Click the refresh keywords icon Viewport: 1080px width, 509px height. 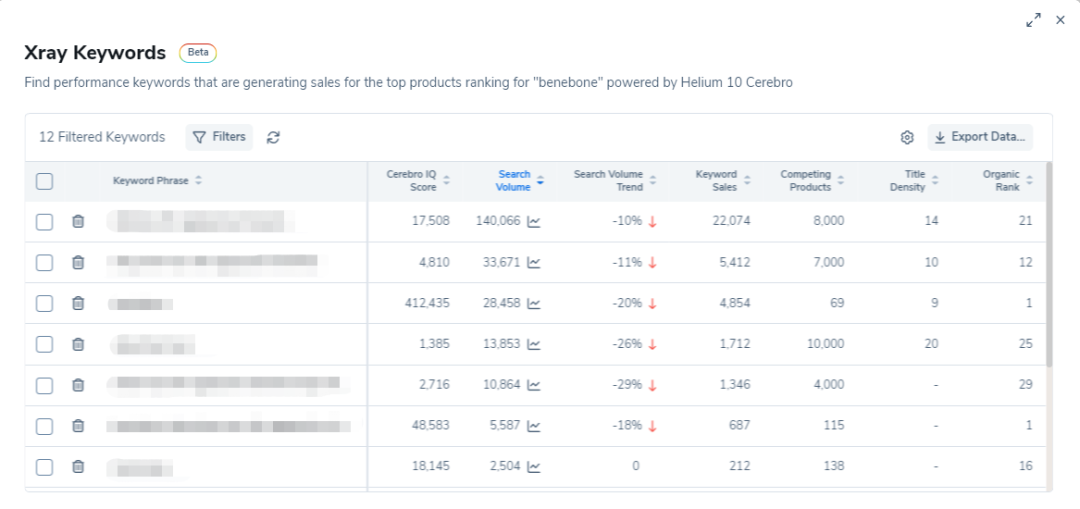pos(273,138)
